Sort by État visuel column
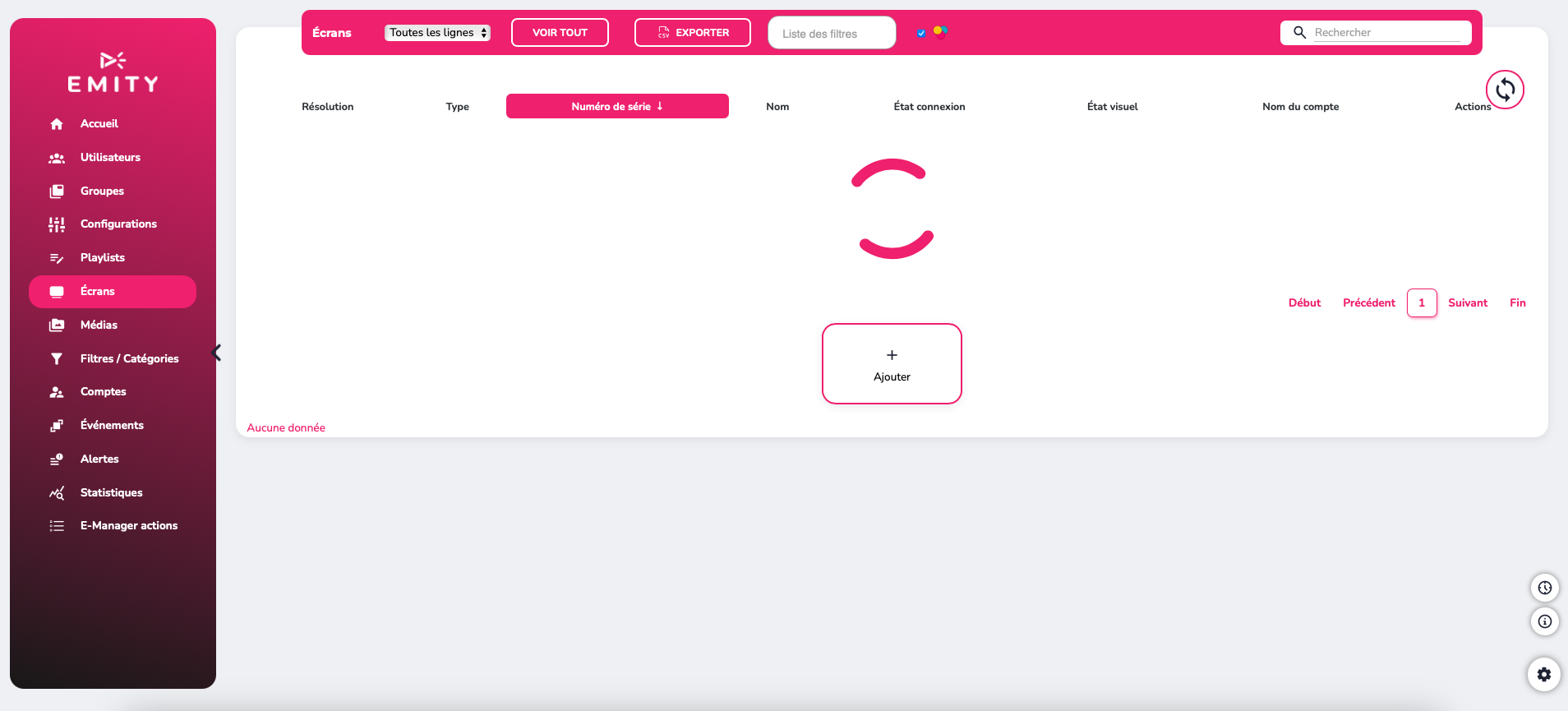Screen dimensions: 1568x711 click(1113, 107)
